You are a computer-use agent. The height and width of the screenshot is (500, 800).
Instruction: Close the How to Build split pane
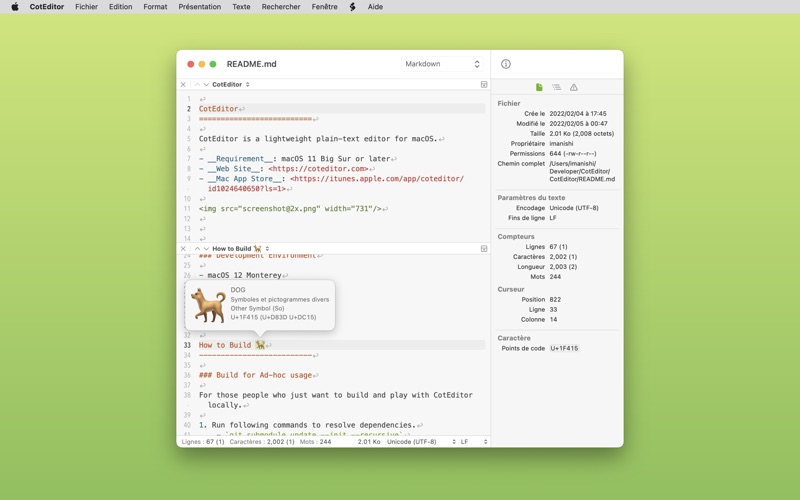[183, 248]
